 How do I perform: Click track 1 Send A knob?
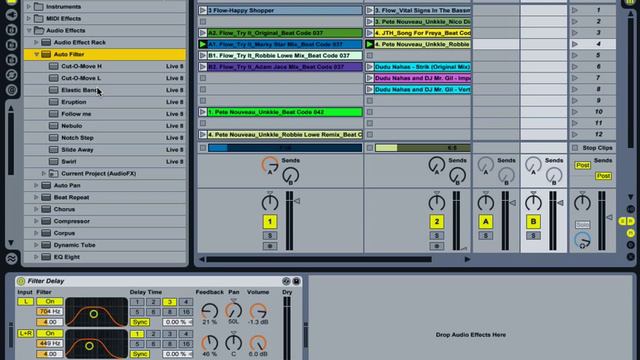click(270, 165)
